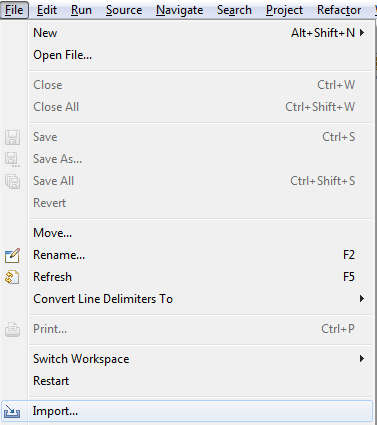The image size is (377, 425).
Task: Click the Save All icon
Action: [12, 181]
